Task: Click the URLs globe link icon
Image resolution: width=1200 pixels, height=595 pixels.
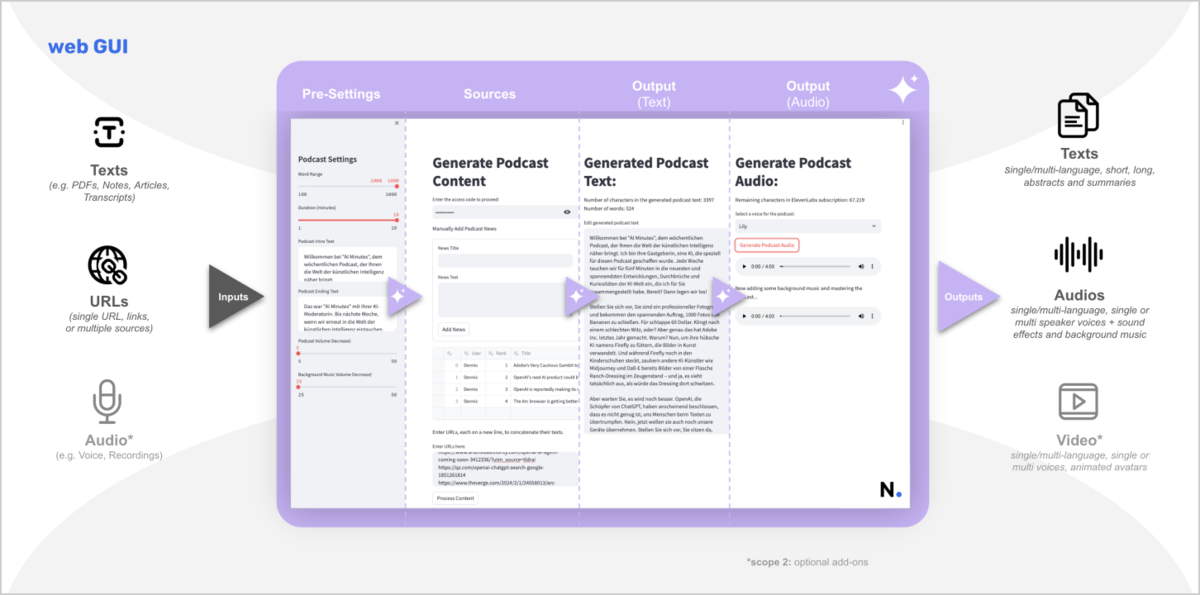Action: (108, 266)
